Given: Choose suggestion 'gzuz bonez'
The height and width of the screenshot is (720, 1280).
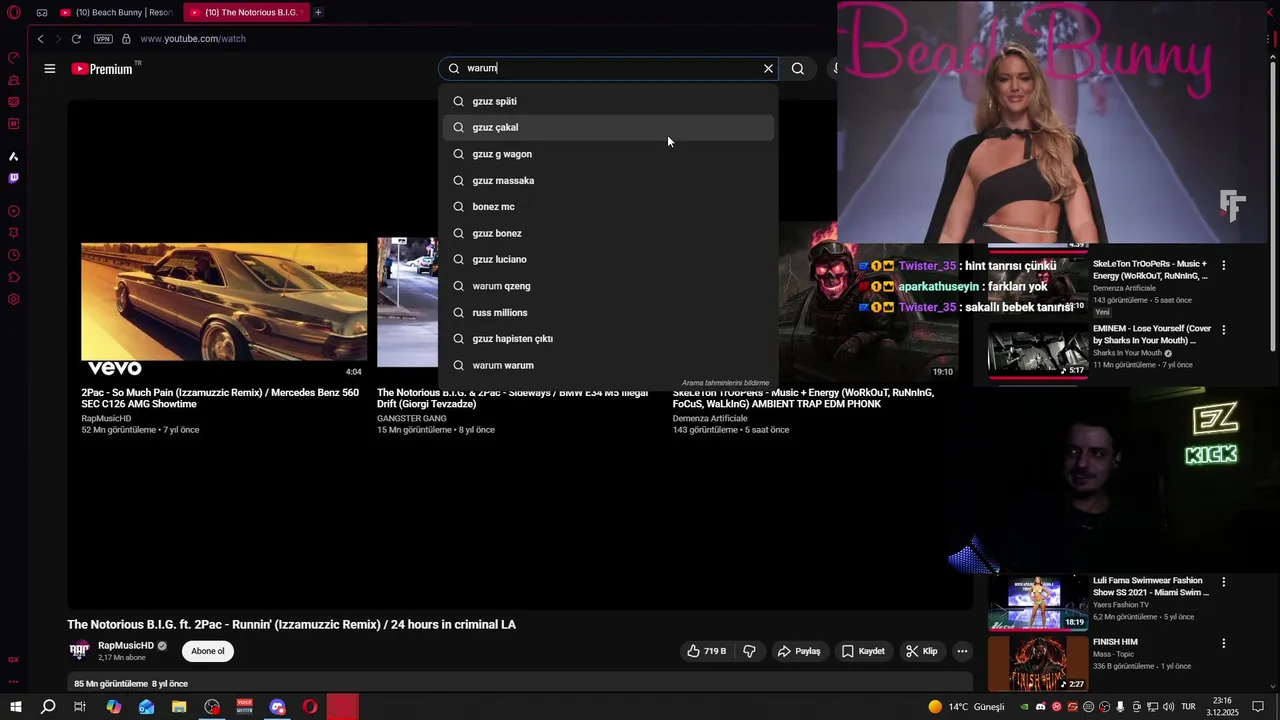Looking at the screenshot, I should pos(608,233).
